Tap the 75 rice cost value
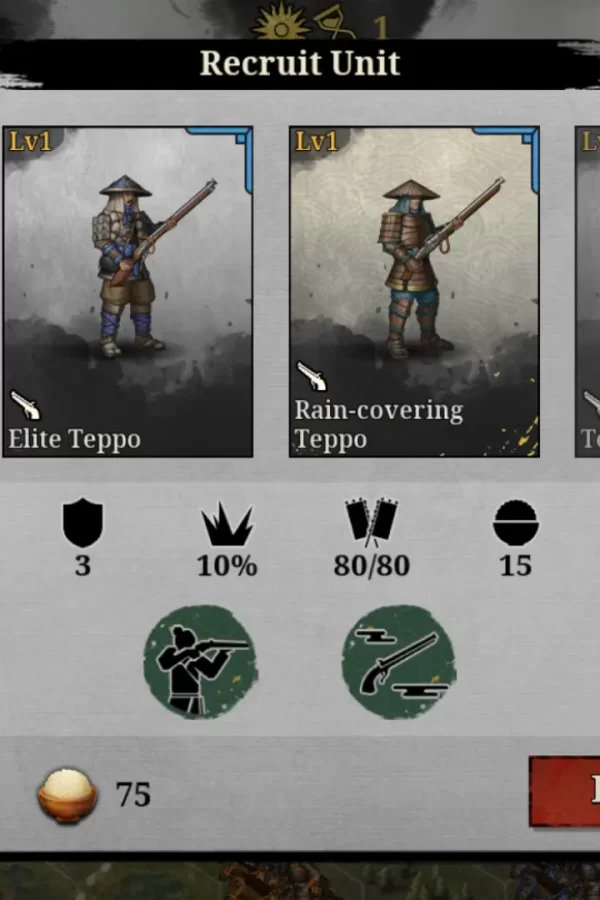This screenshot has width=600, height=900. point(133,795)
